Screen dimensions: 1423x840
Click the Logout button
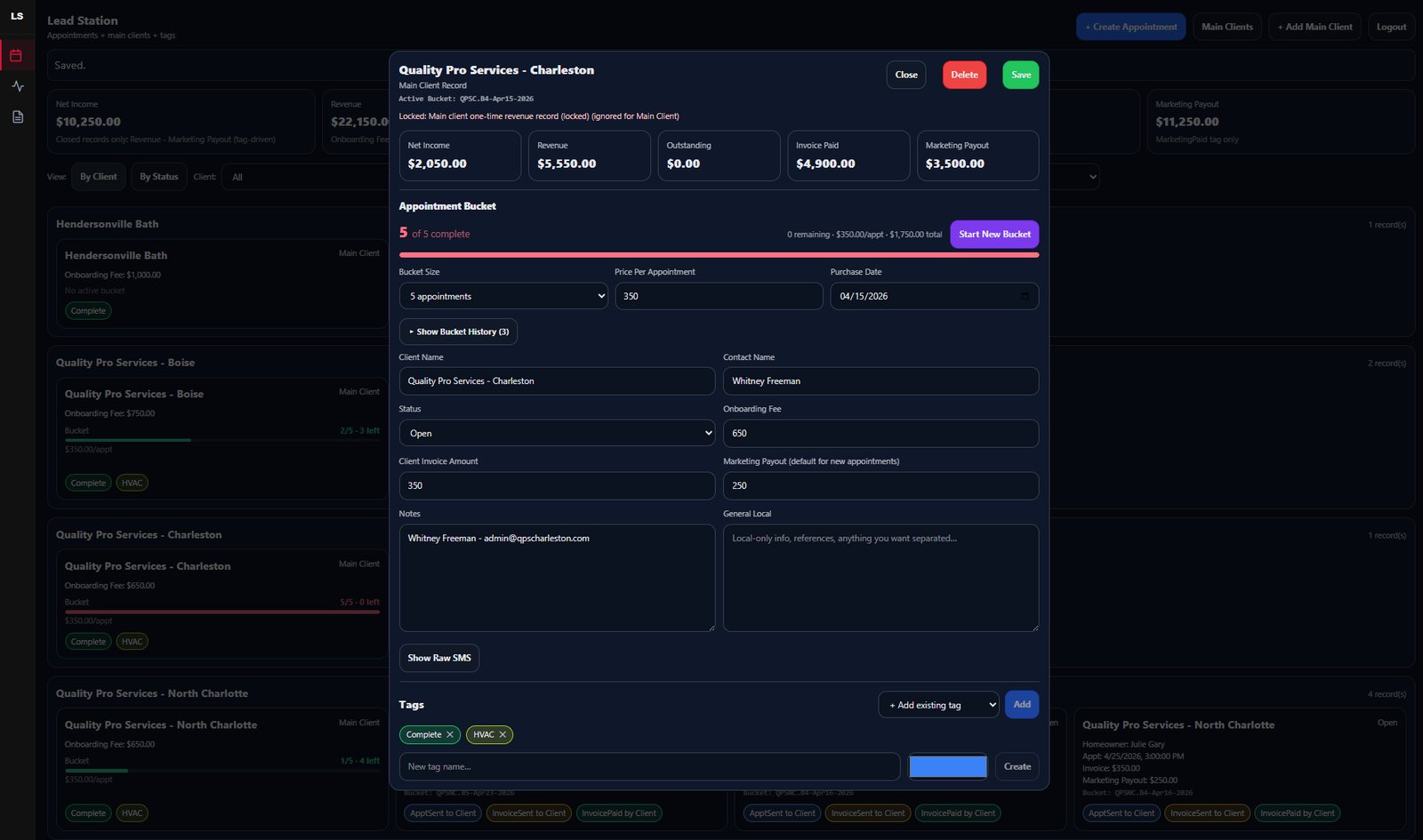tap(1392, 27)
